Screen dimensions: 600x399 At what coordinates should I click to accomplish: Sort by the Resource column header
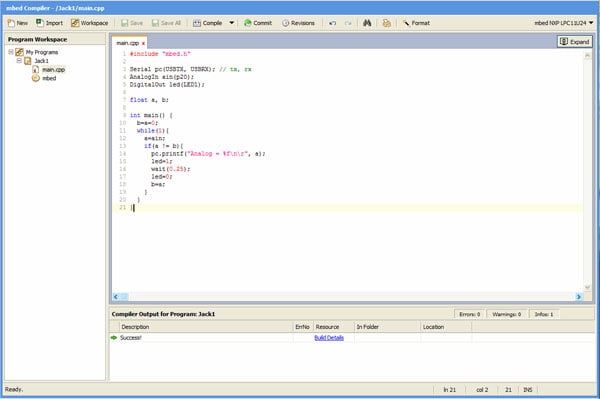pyautogui.click(x=333, y=327)
